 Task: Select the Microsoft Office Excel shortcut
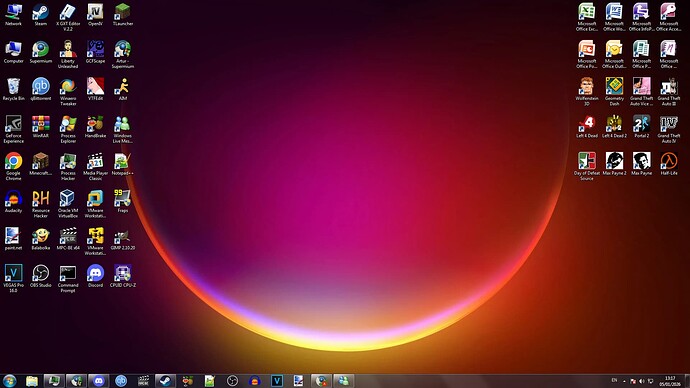pos(587,18)
